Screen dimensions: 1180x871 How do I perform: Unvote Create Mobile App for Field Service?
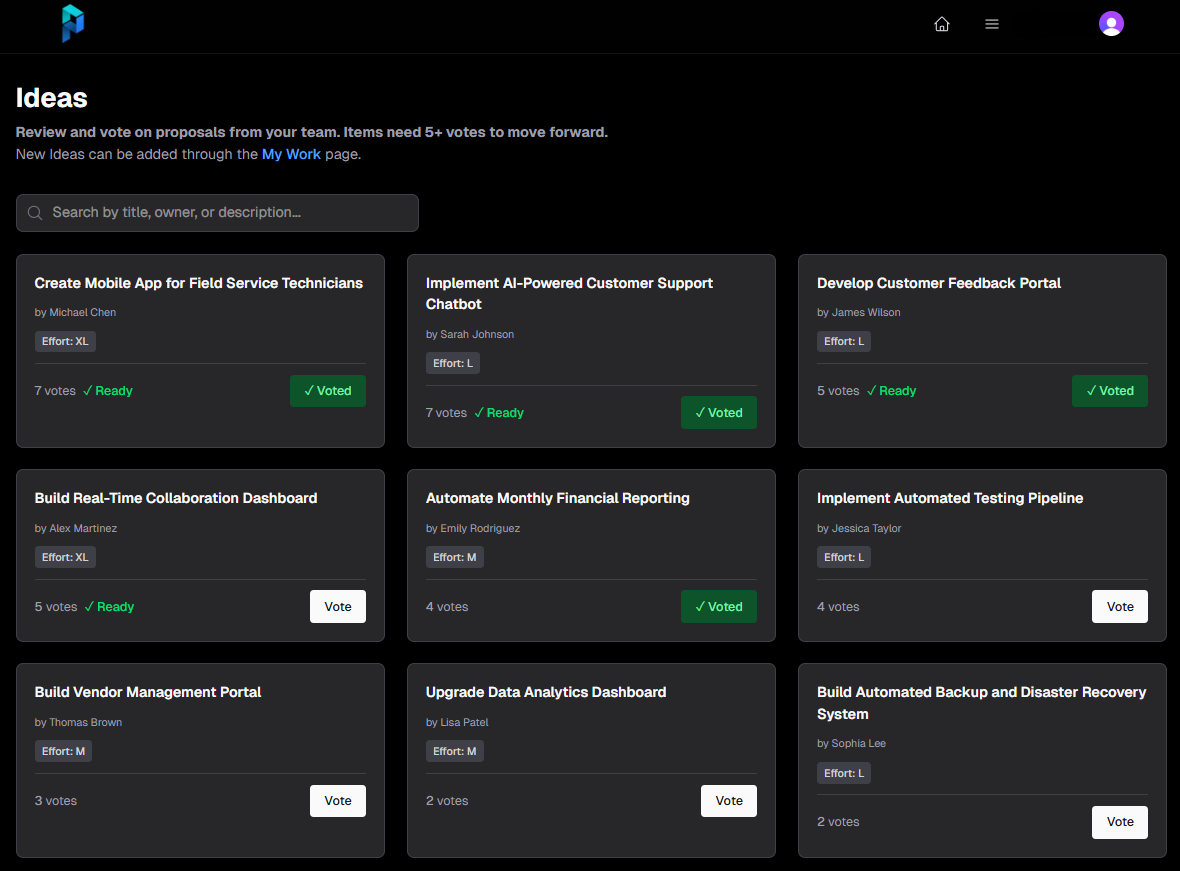tap(328, 391)
